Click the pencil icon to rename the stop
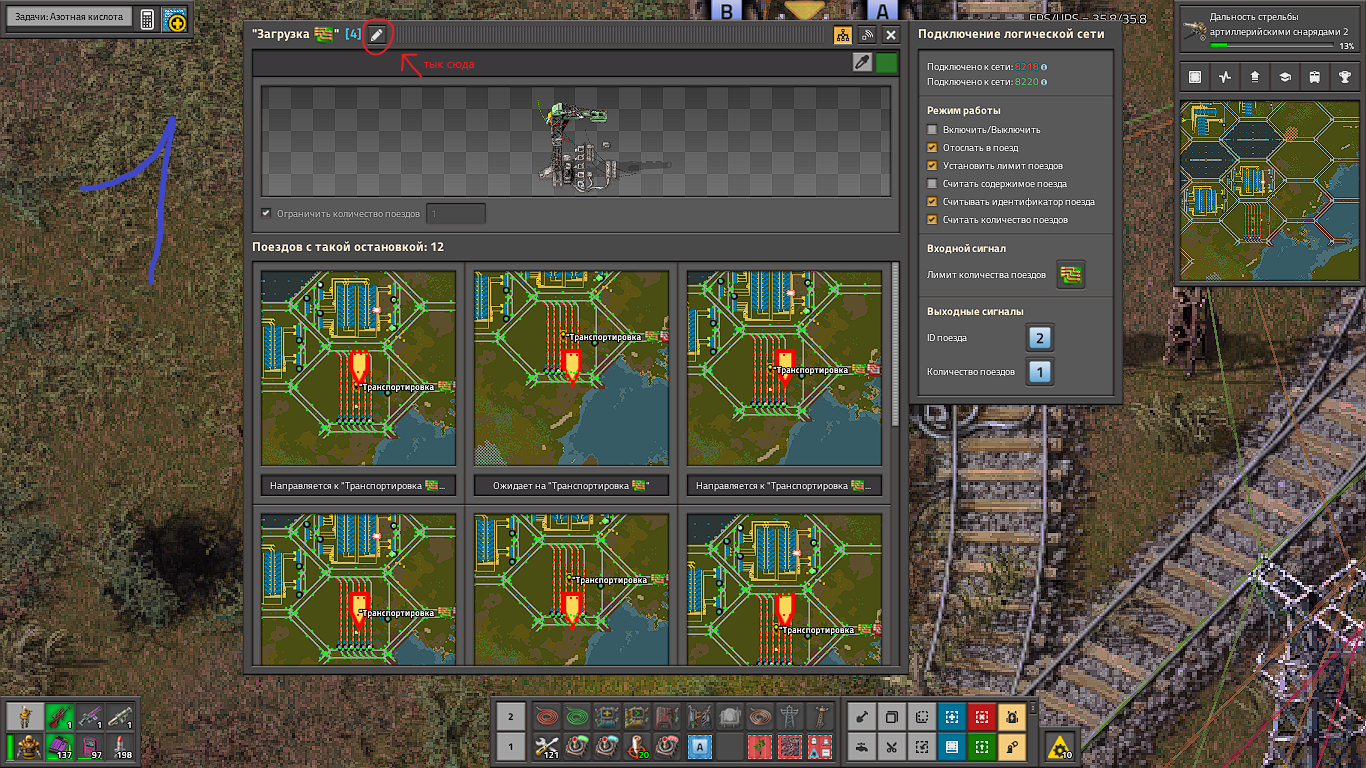The height and width of the screenshot is (768, 1366). (377, 35)
